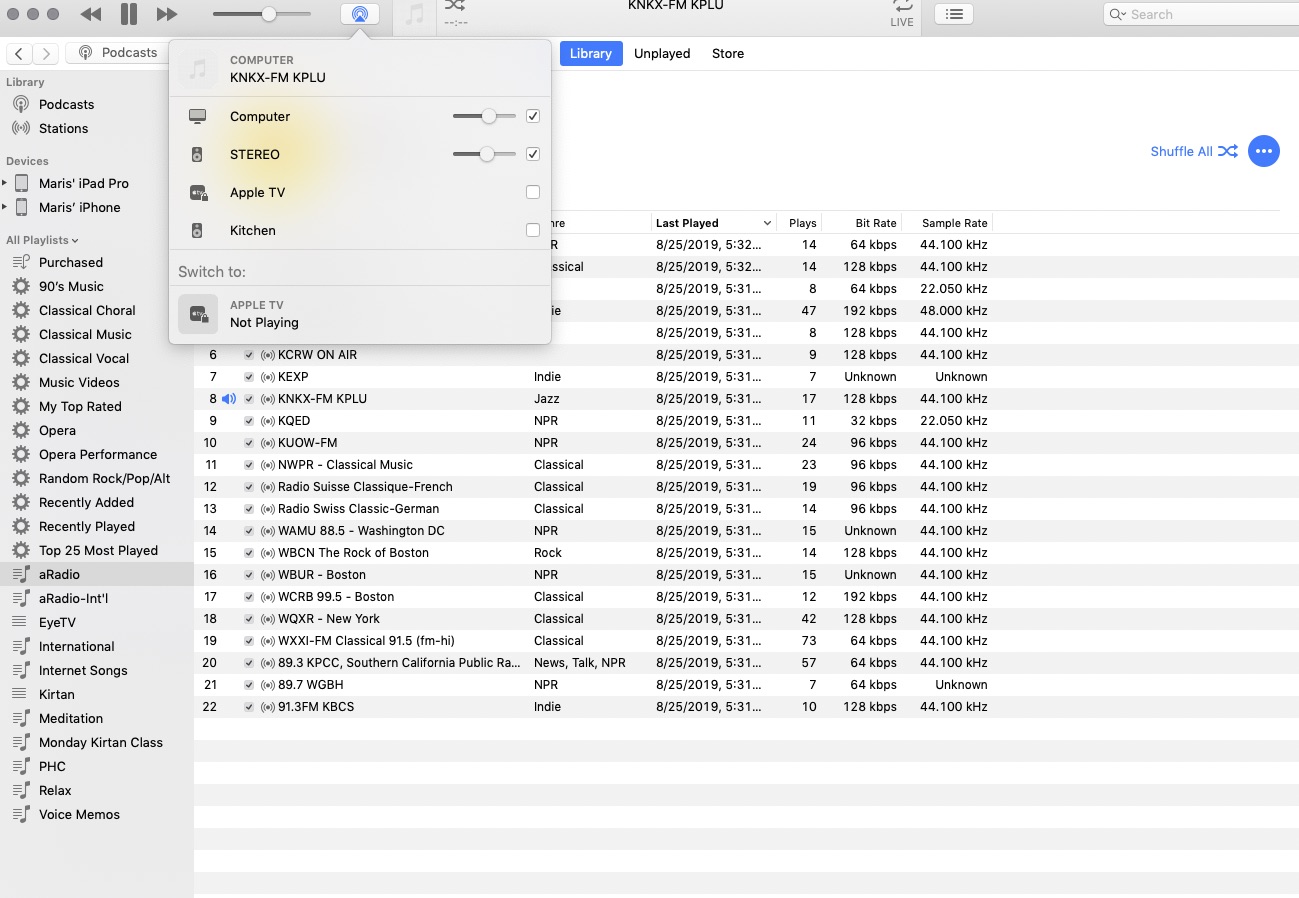Click Shuffle All
The width and height of the screenshot is (1299, 898).
[1194, 151]
